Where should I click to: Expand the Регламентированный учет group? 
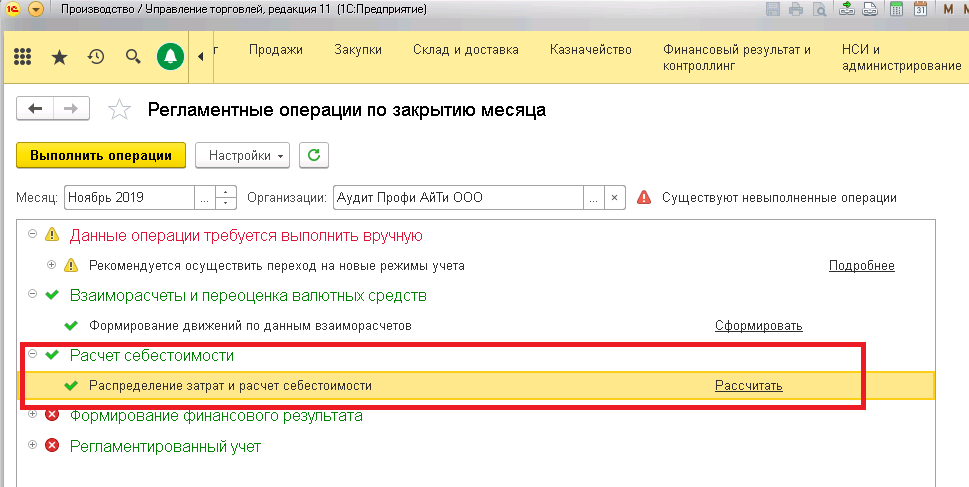tap(32, 445)
